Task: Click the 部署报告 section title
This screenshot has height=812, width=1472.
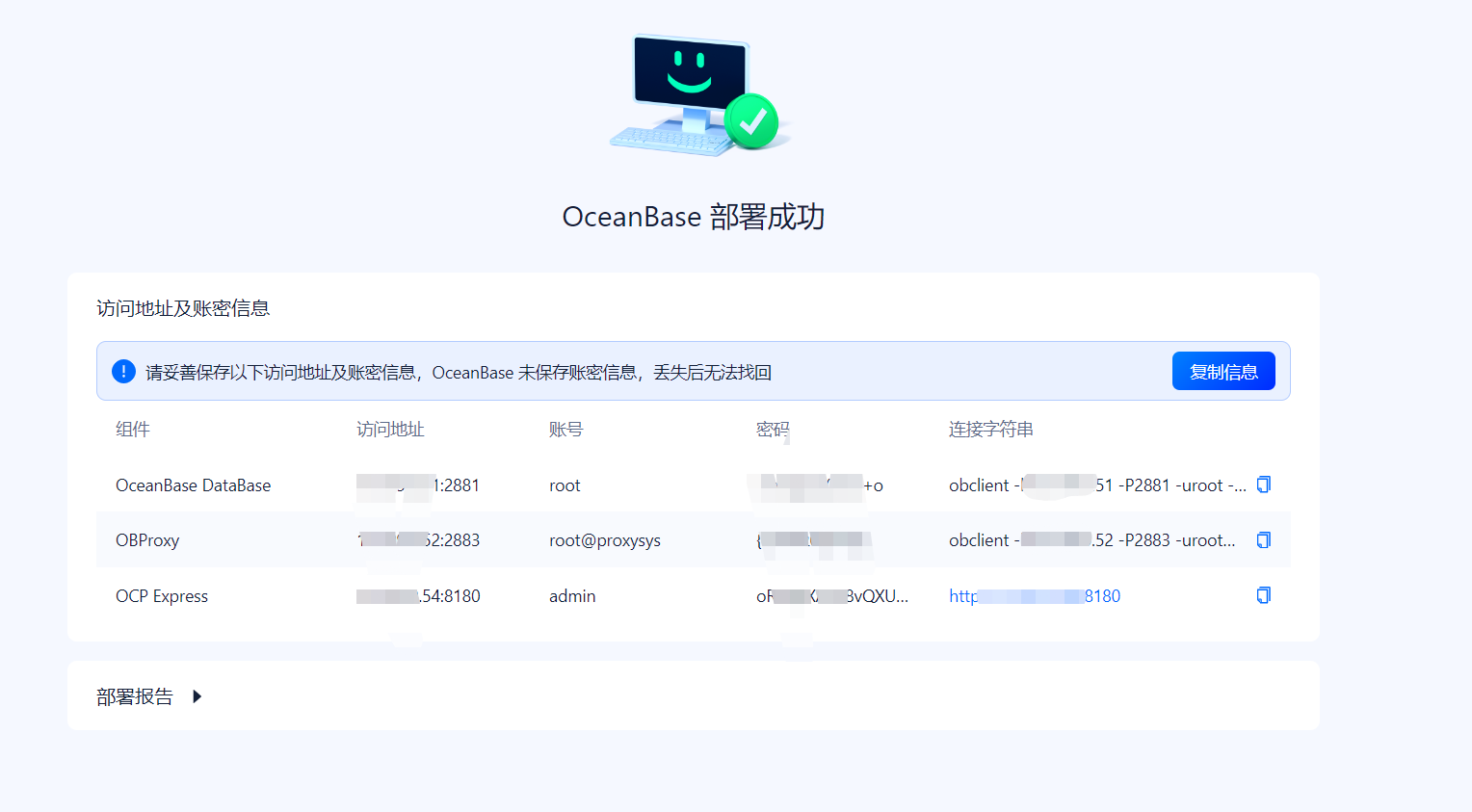Action: coord(135,696)
